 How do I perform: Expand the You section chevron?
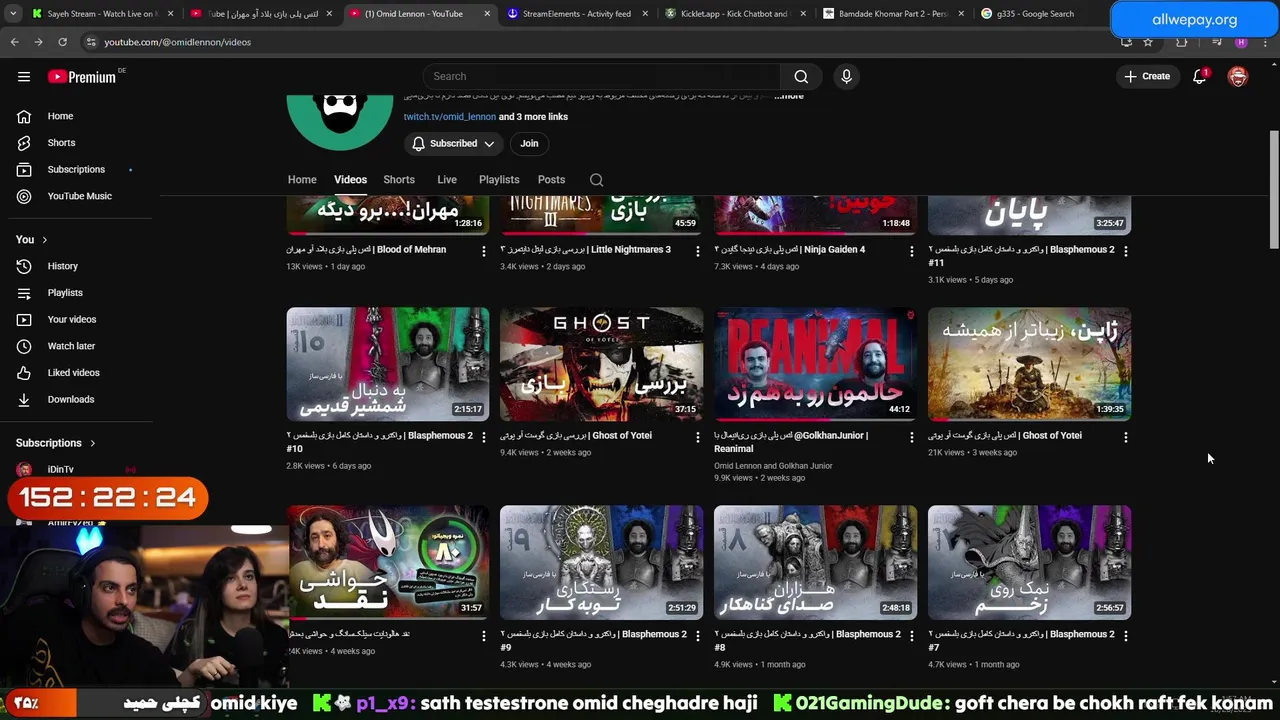coord(44,240)
